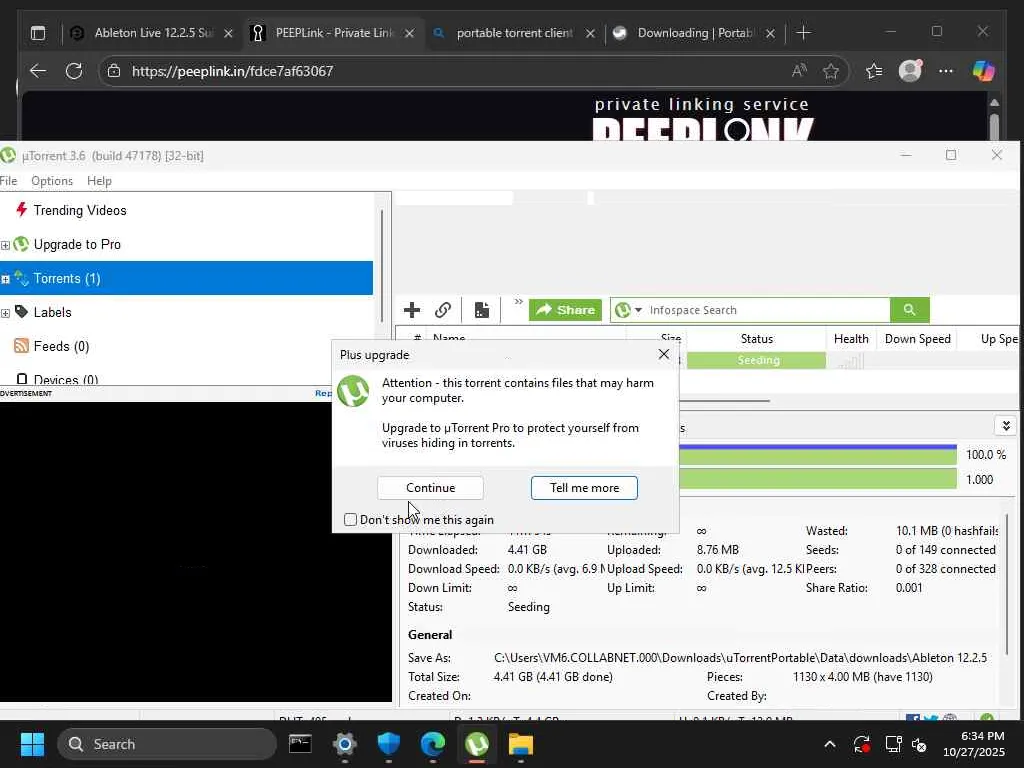This screenshot has height=768, width=1024.
Task: Click the Windows taskbar Search box
Action: click(167, 744)
